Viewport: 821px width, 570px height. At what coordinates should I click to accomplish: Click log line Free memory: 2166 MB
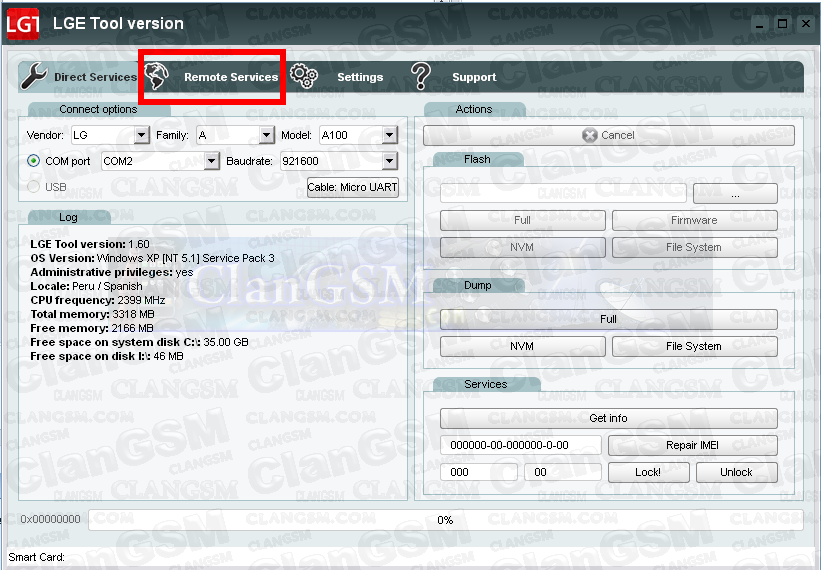(92, 329)
